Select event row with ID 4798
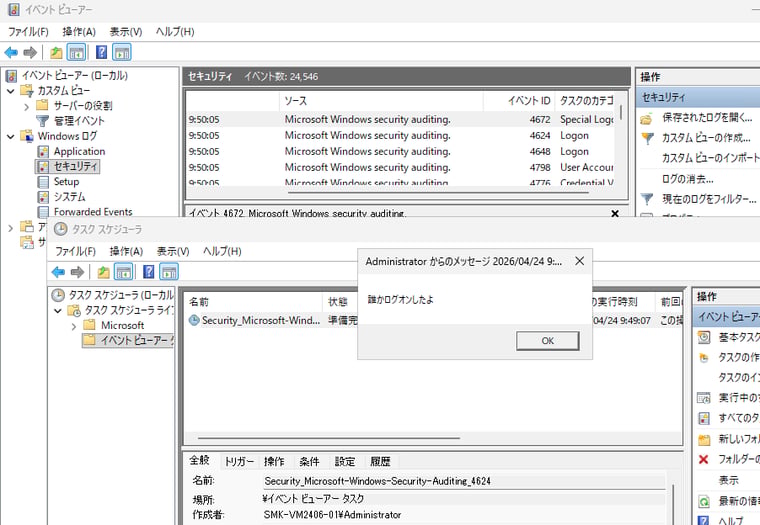This screenshot has width=760, height=525. 400,167
